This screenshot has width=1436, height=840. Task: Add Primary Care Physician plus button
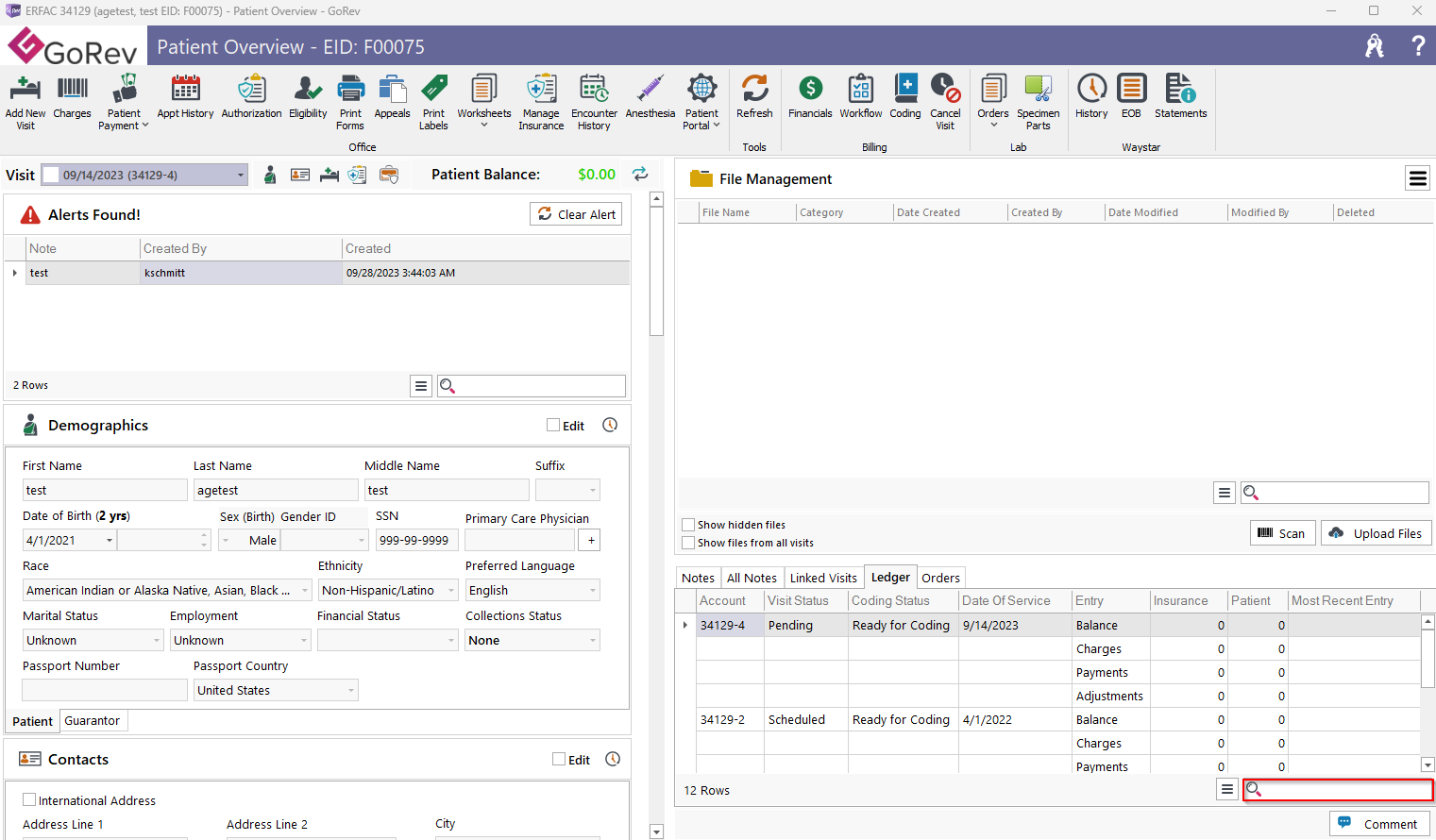click(591, 540)
